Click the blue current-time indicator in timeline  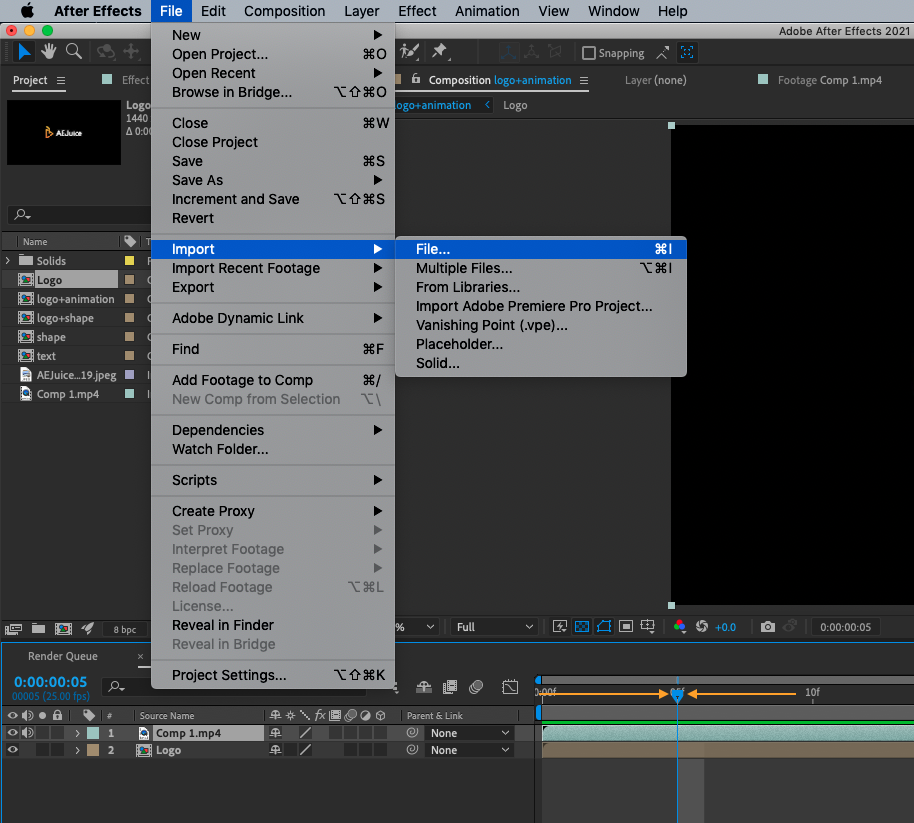pyautogui.click(x=677, y=693)
